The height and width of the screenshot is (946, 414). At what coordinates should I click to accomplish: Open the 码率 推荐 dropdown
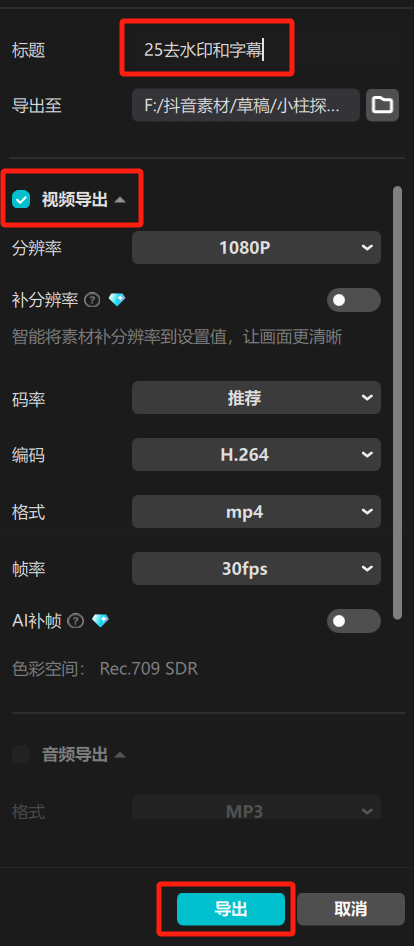pos(256,398)
